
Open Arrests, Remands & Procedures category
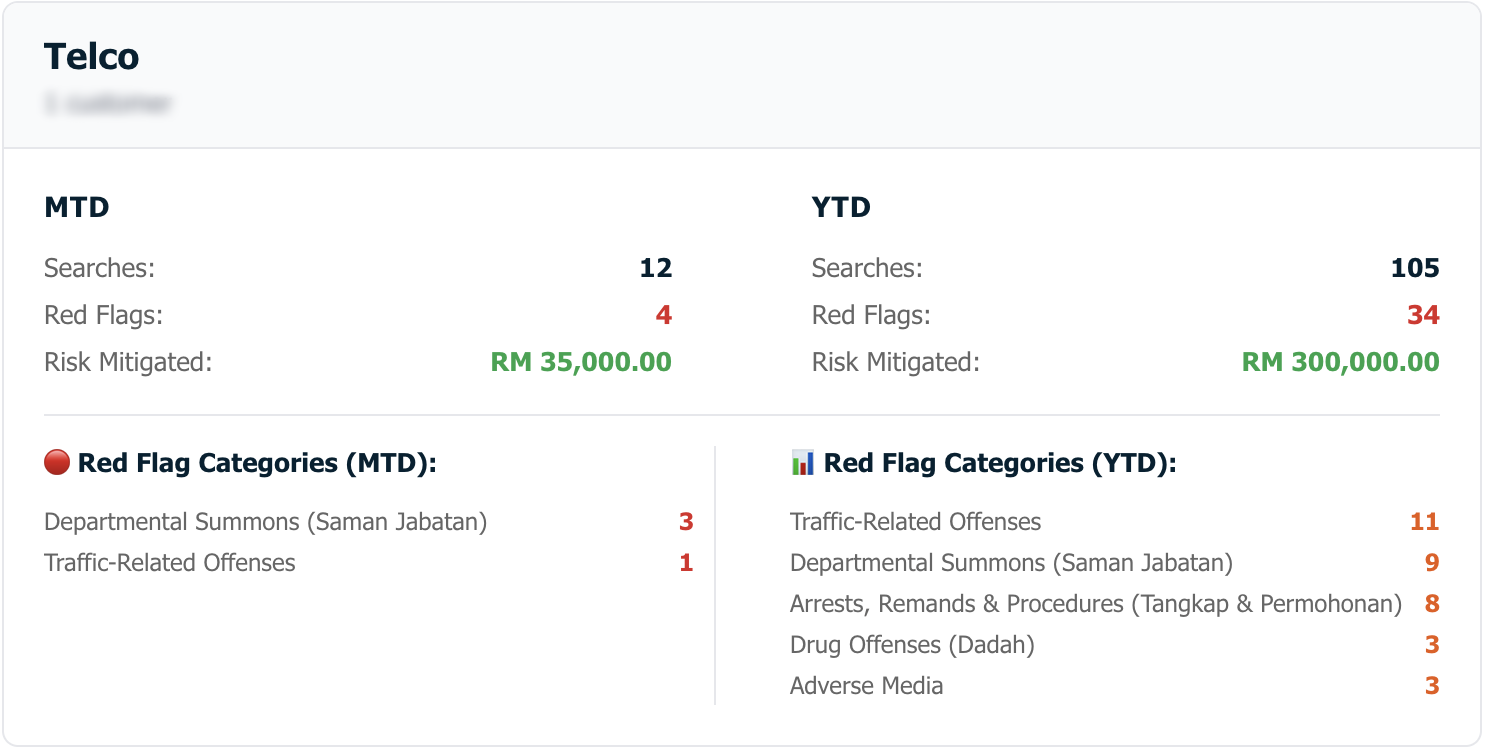(x=1115, y=604)
